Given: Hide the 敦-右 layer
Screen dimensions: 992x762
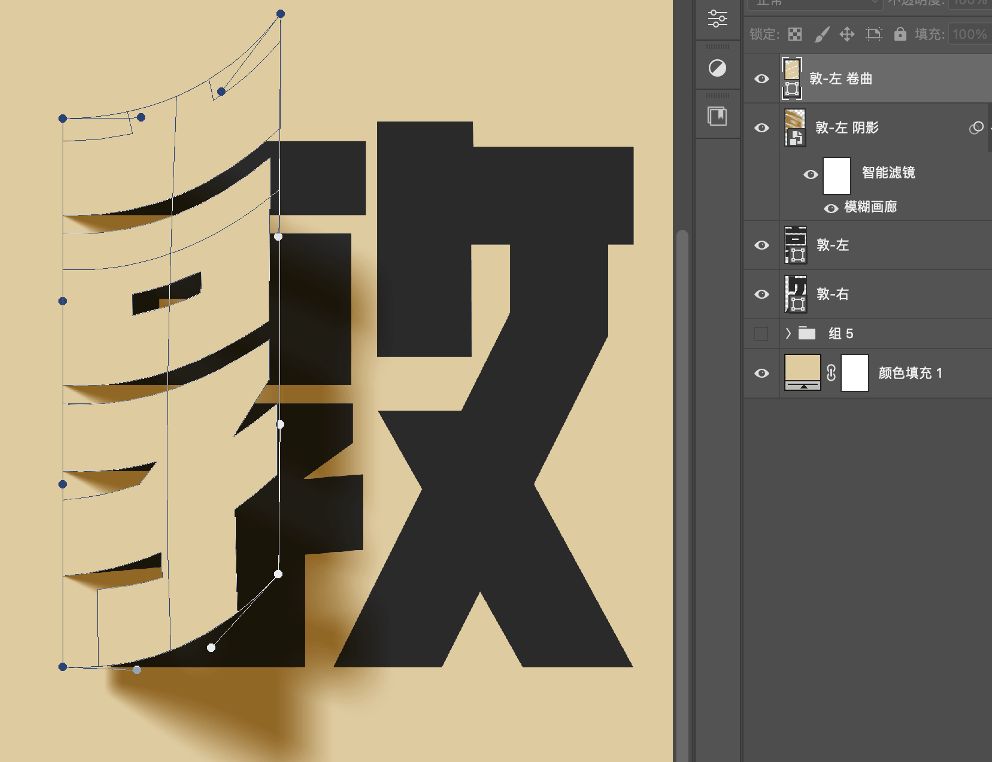Looking at the screenshot, I should (762, 294).
